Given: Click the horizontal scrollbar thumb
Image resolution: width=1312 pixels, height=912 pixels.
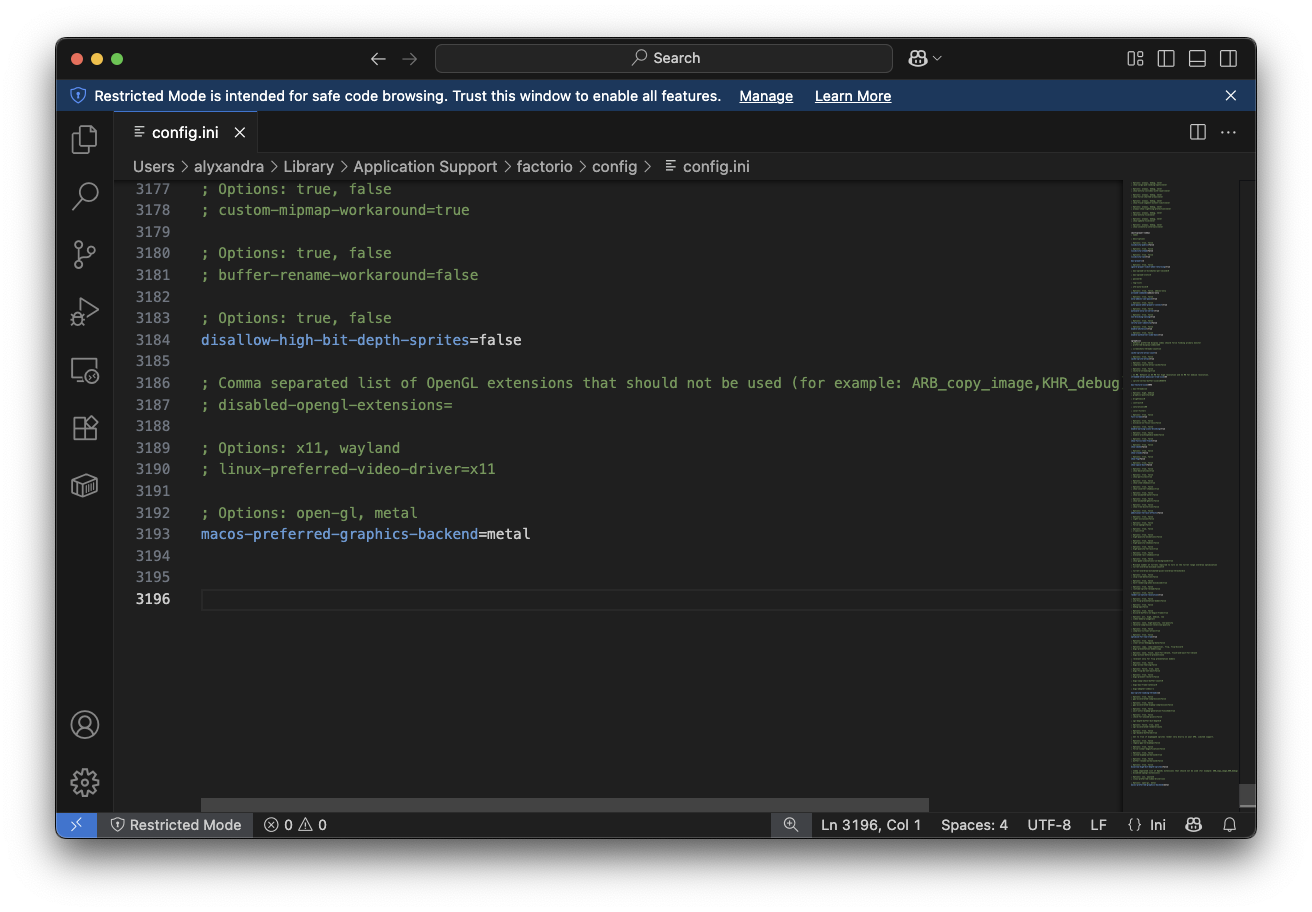Looking at the screenshot, I should click(x=565, y=805).
